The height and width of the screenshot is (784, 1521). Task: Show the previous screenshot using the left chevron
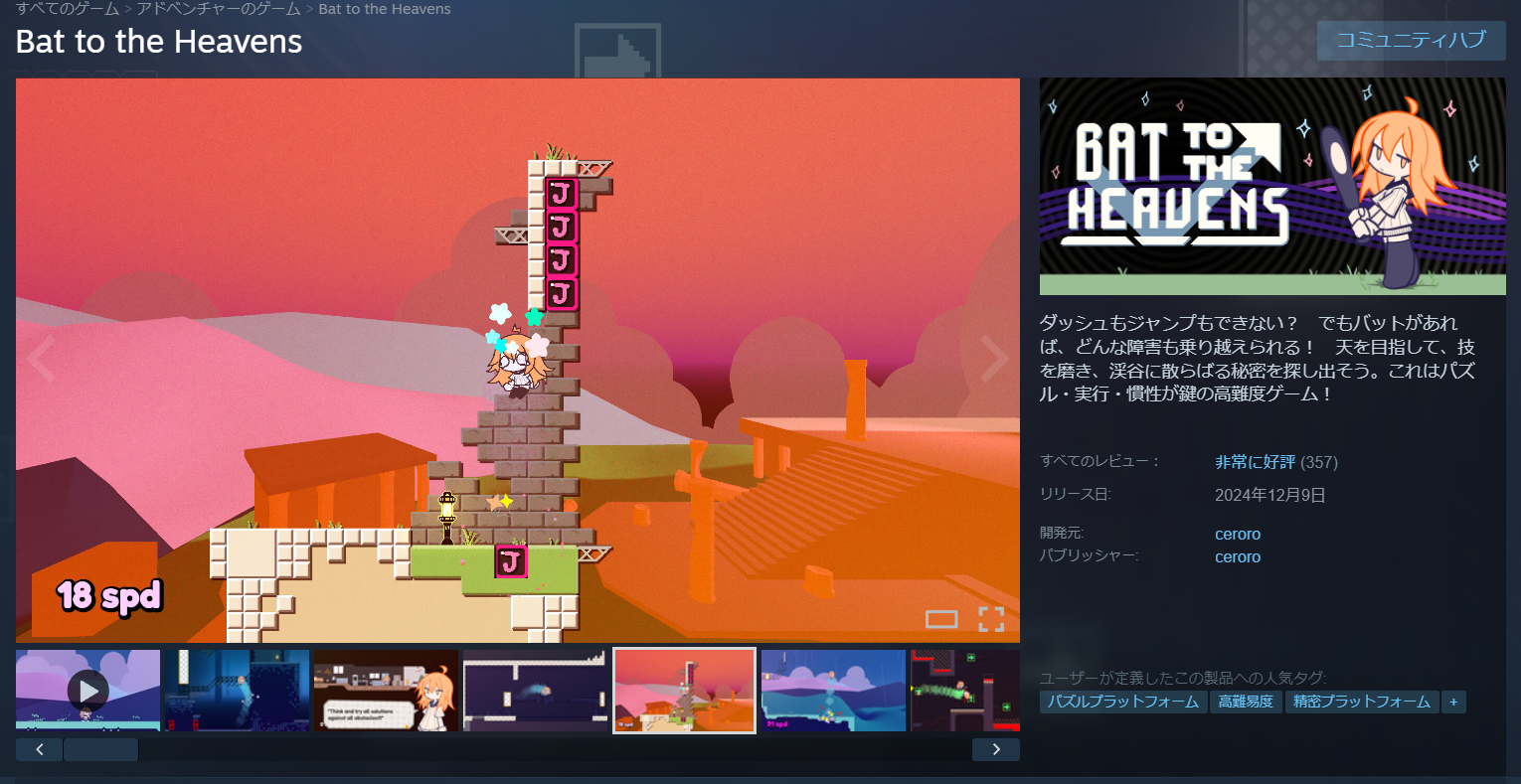pyautogui.click(x=42, y=359)
